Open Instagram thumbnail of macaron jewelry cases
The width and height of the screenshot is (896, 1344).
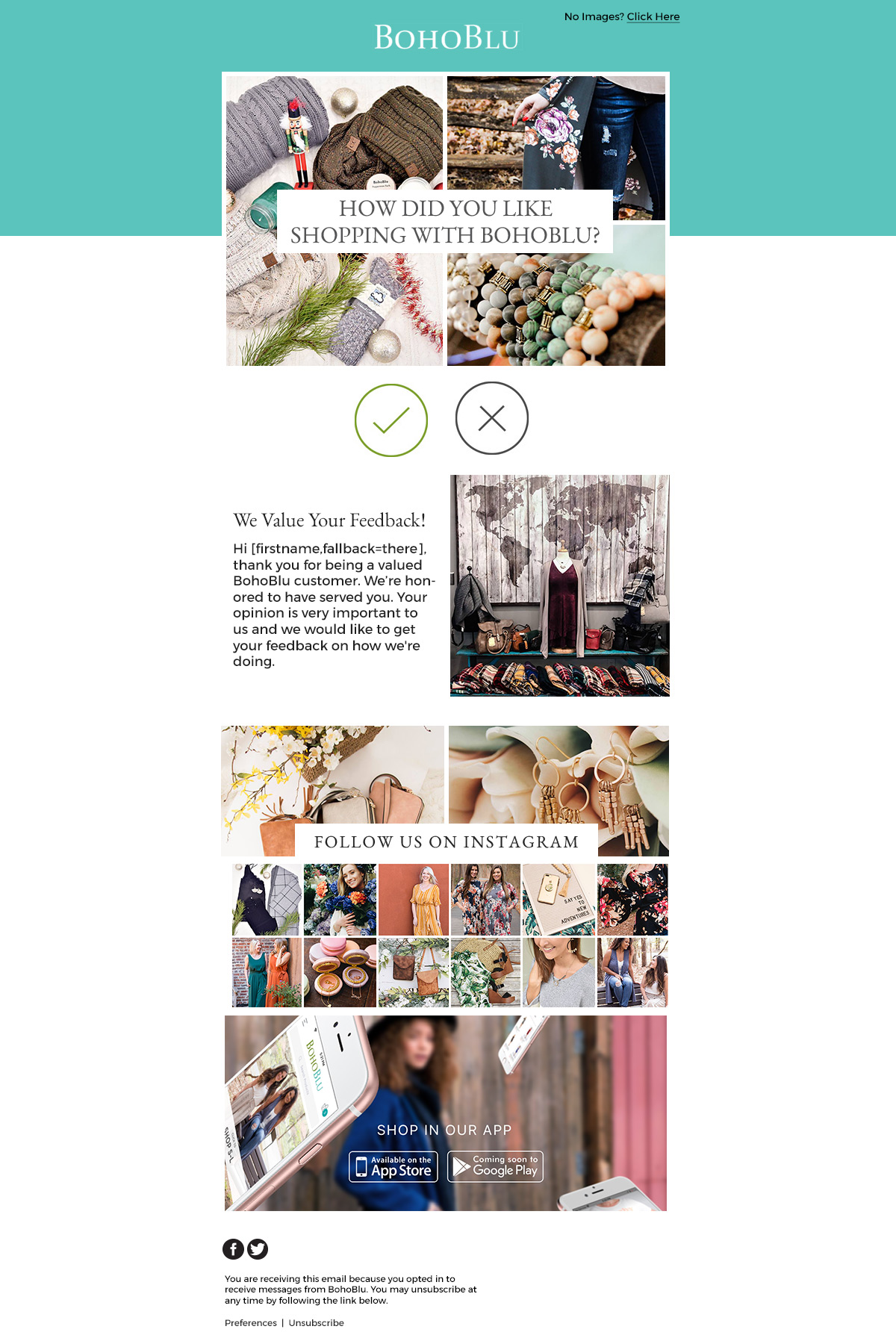[x=340, y=973]
